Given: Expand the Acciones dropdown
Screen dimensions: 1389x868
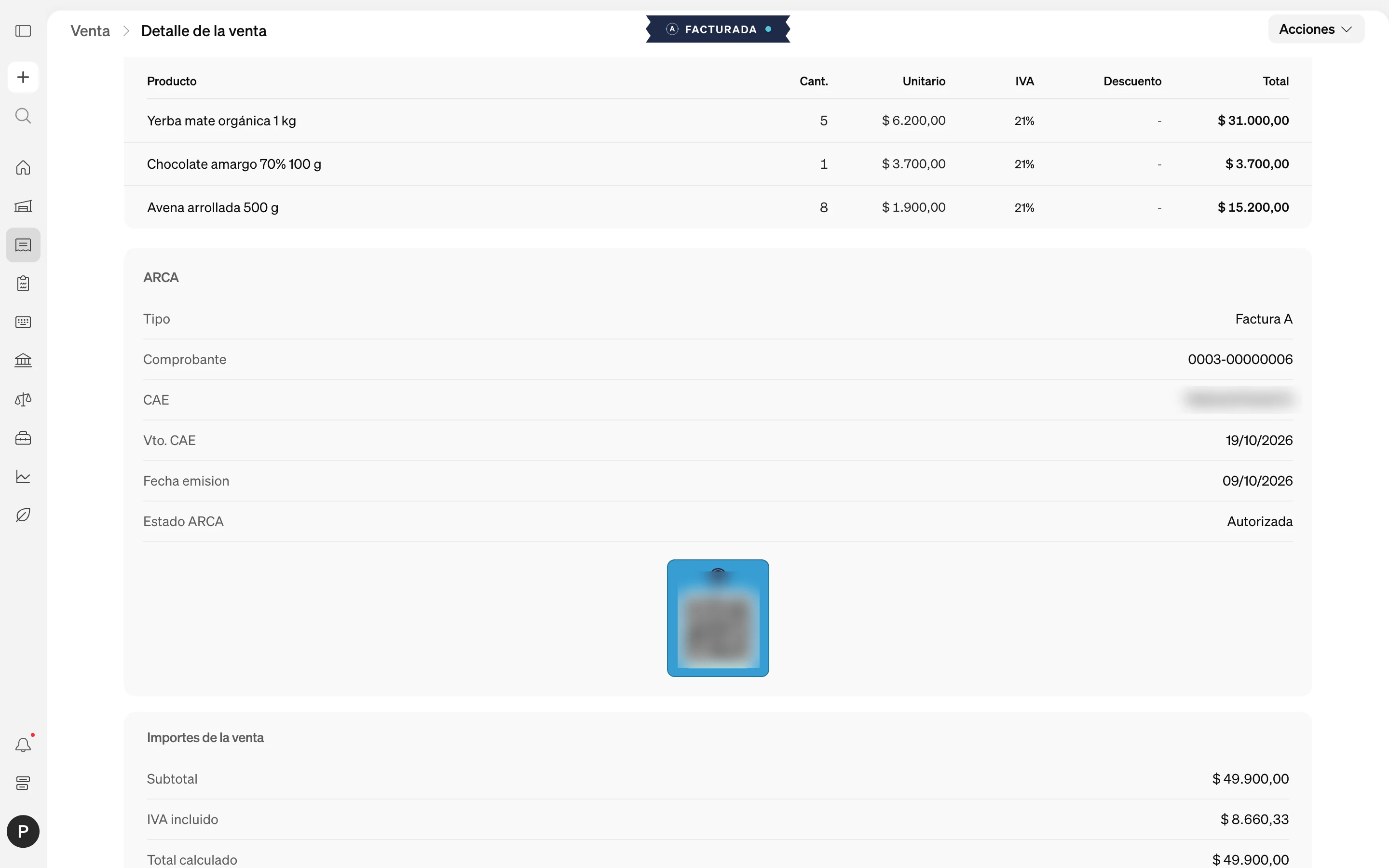Looking at the screenshot, I should (x=1316, y=29).
